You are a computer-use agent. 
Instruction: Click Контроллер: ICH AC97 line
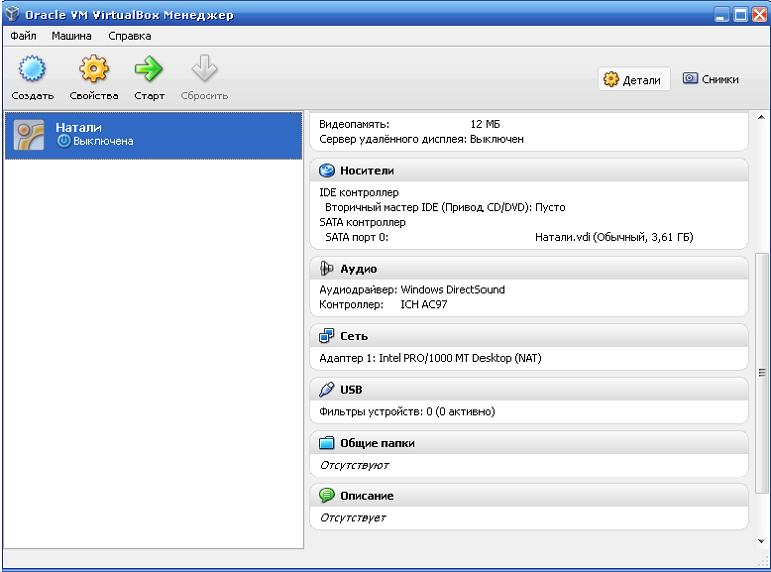[383, 304]
